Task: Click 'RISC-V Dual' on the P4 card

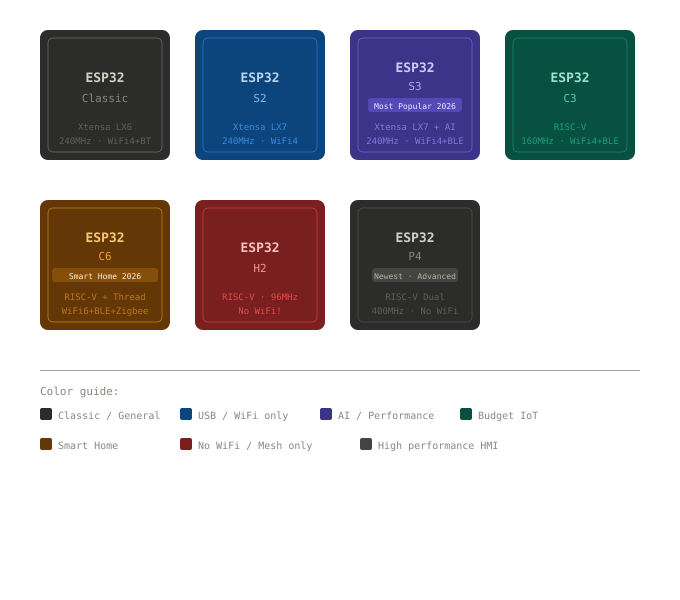Action: click(415, 297)
